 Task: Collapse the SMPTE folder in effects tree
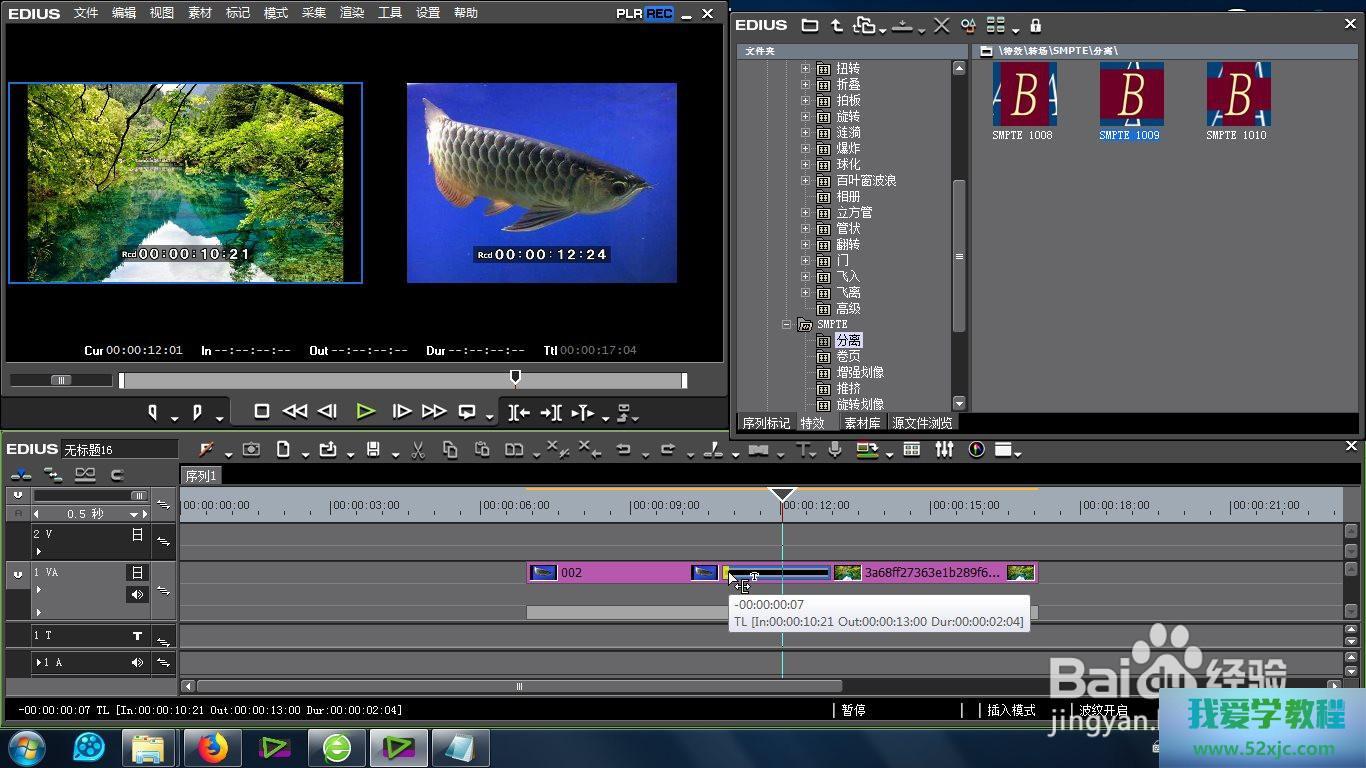(787, 324)
